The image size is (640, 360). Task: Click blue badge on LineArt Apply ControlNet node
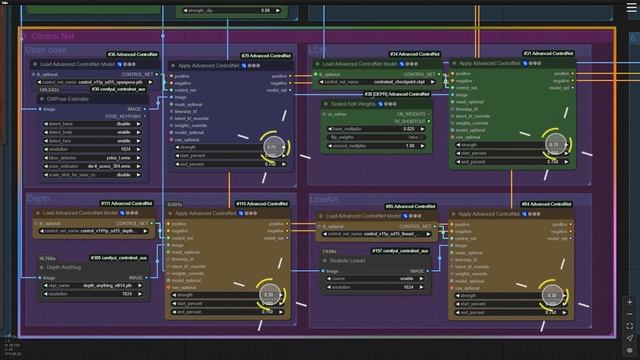pyautogui.click(x=524, y=214)
